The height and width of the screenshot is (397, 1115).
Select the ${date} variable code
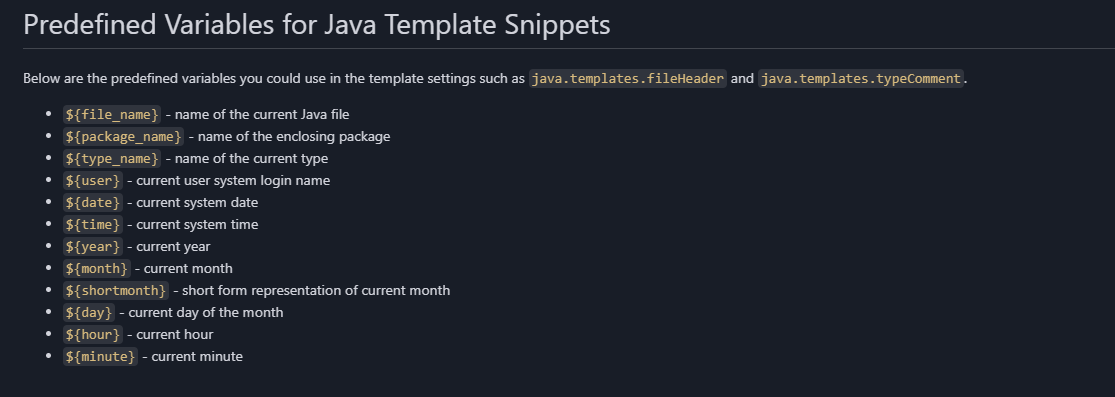point(92,203)
